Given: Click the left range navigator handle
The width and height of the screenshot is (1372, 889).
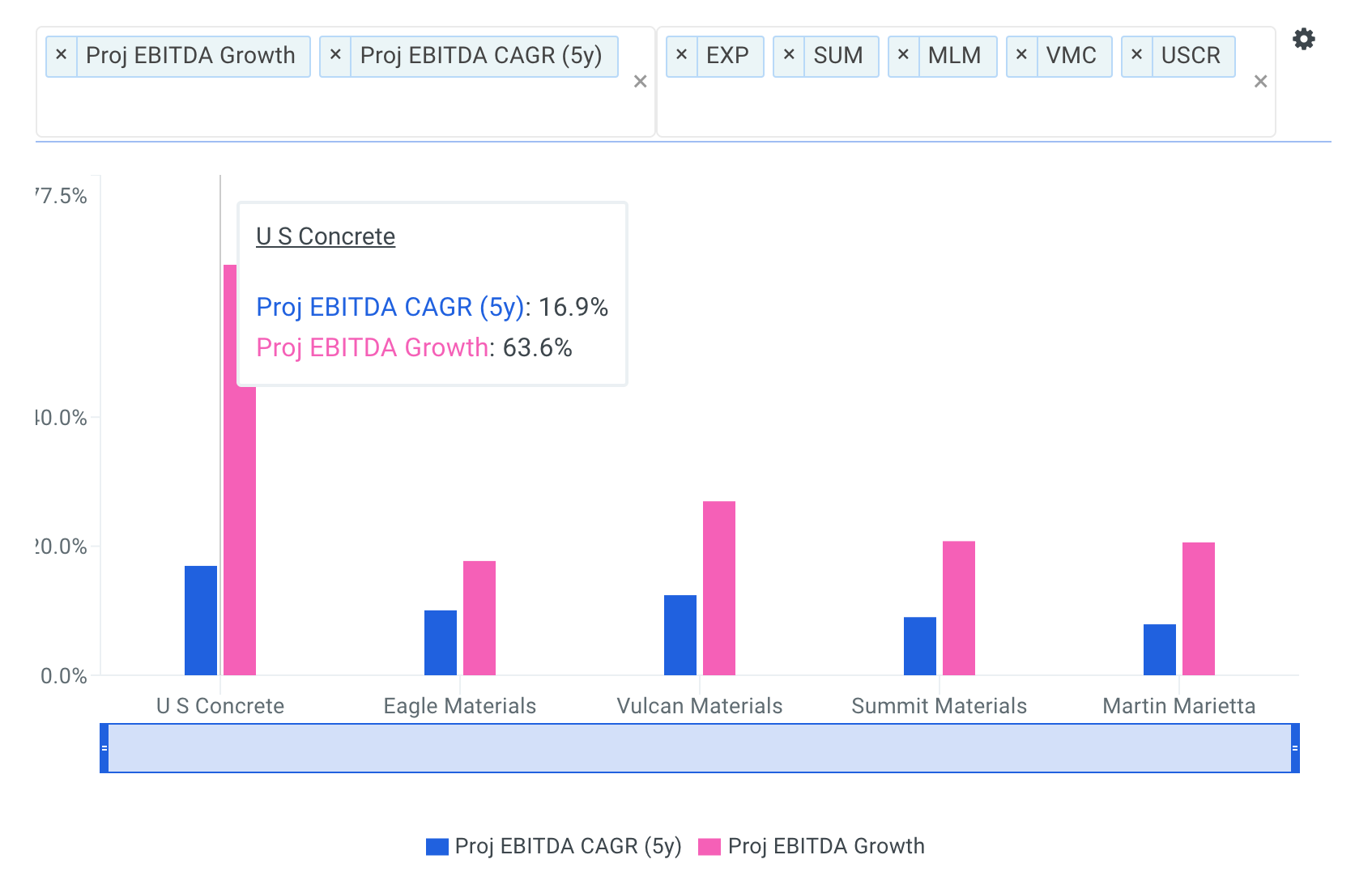Looking at the screenshot, I should (x=104, y=748).
